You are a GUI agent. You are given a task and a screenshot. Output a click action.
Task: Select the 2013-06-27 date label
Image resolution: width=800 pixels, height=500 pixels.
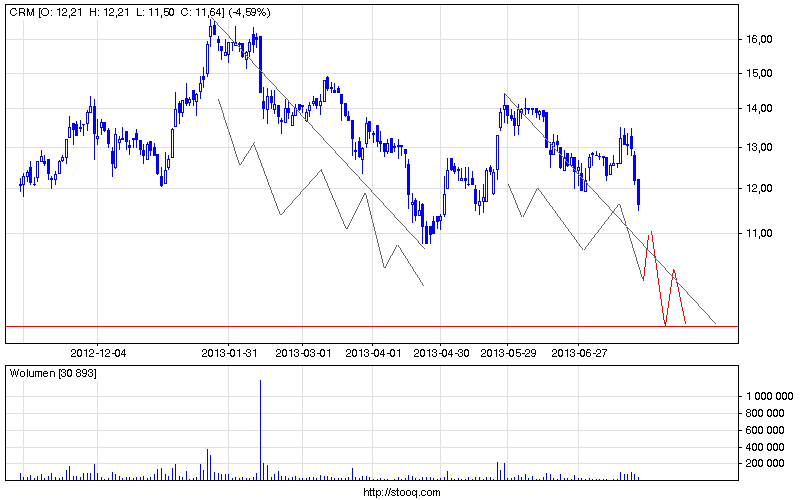pos(579,353)
